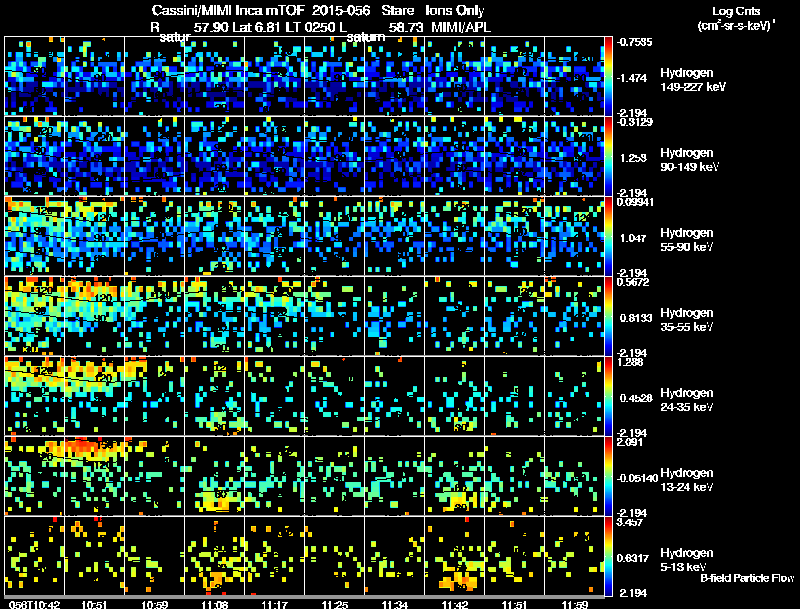Click the 'B-field Particle Flow' label
This screenshot has height=609, width=800.
coord(747,578)
